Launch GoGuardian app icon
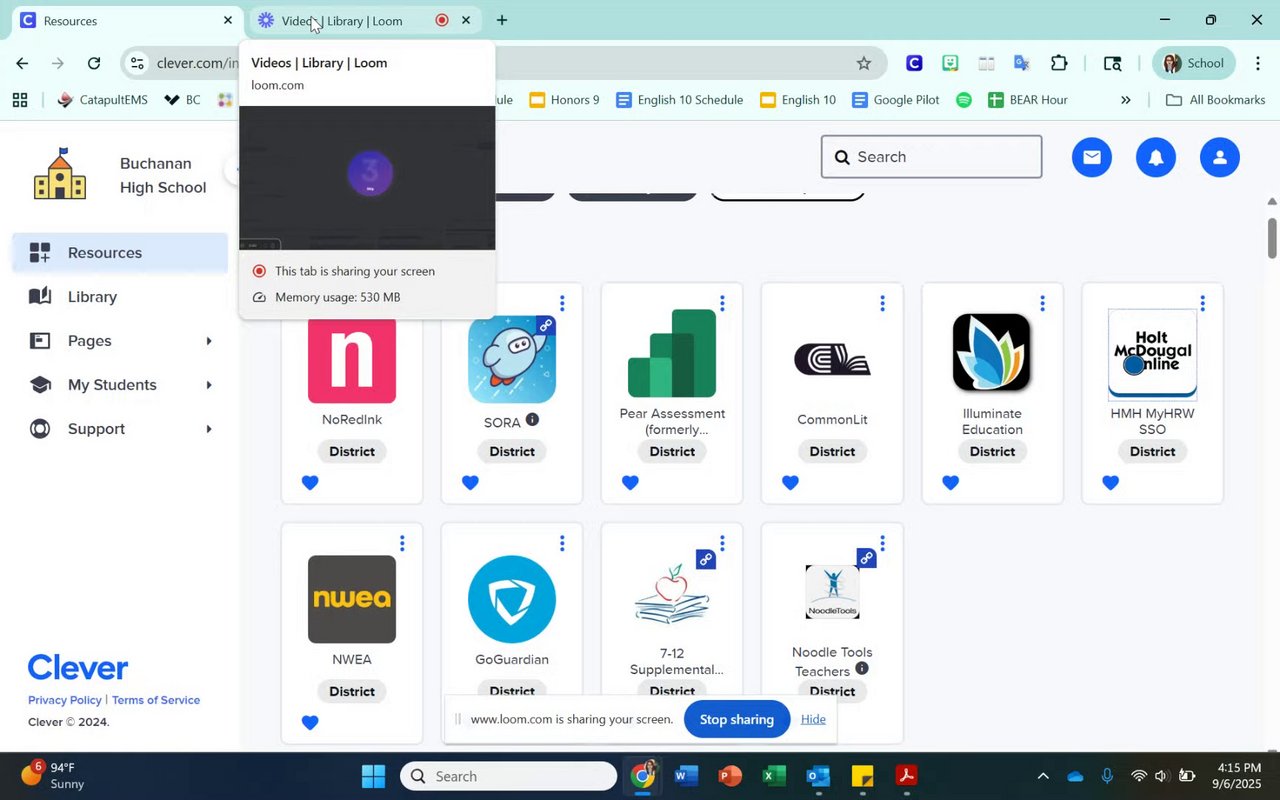 (x=512, y=599)
